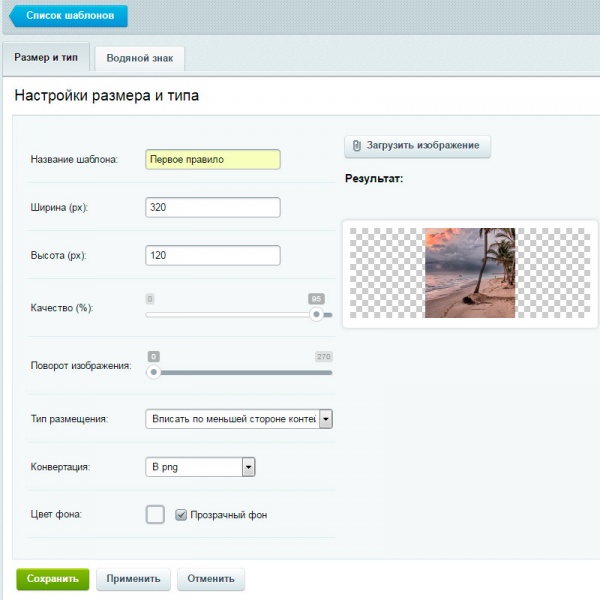Image resolution: width=600 pixels, height=600 pixels.
Task: Go back to Список шаблонов
Action: (68, 16)
